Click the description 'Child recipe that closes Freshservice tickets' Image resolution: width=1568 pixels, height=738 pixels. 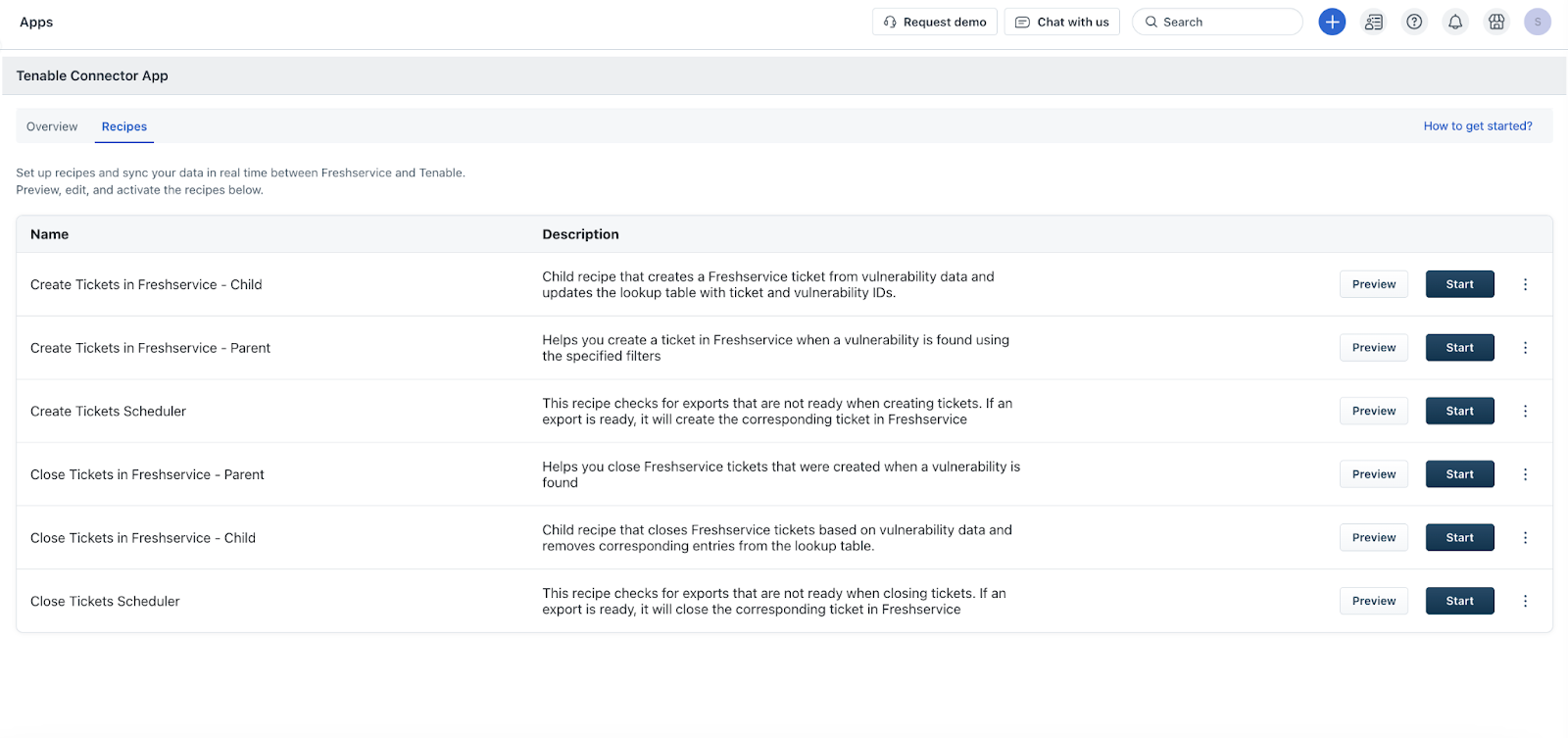777,537
